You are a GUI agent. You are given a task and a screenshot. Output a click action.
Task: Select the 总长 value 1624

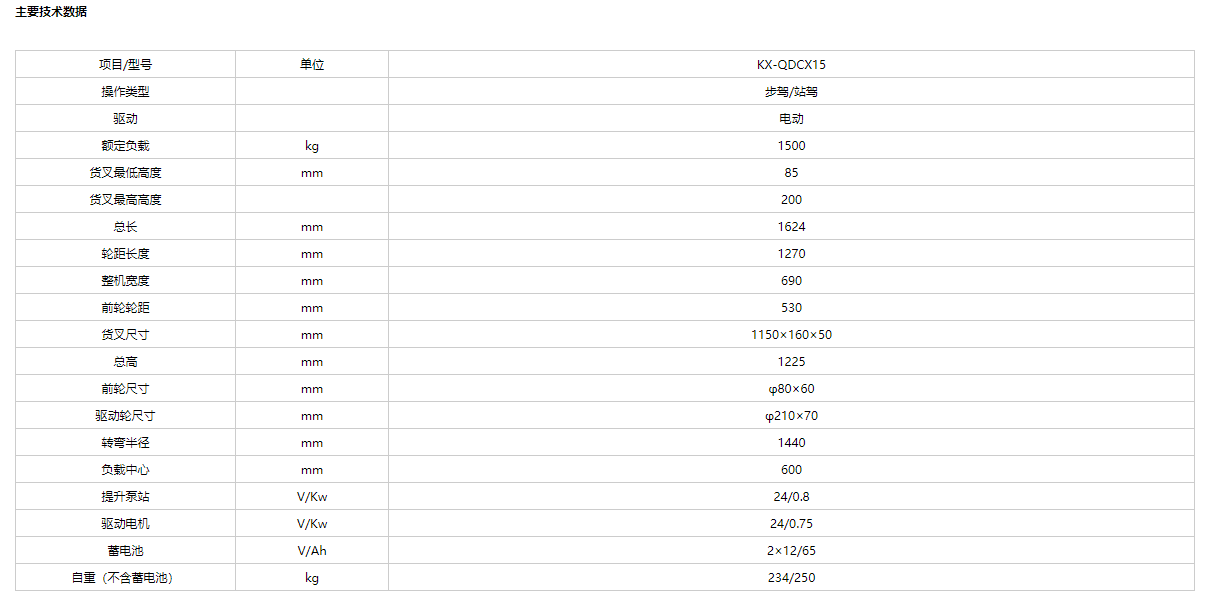[791, 226]
